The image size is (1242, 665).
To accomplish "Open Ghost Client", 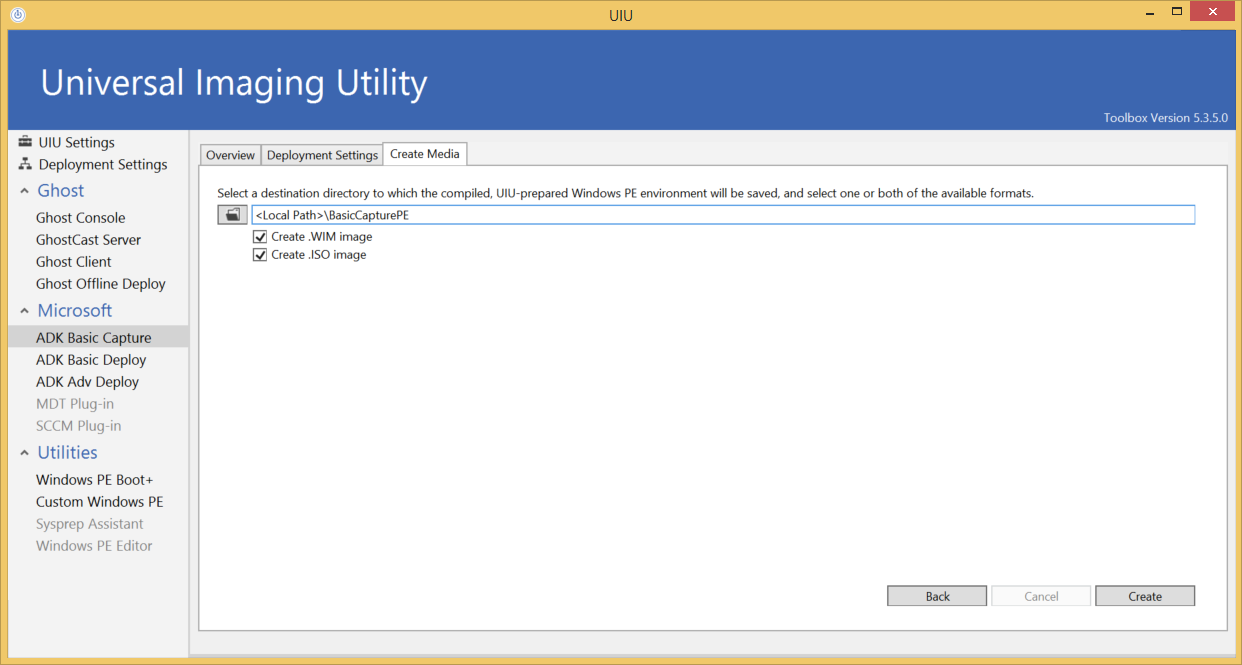I will point(74,262).
